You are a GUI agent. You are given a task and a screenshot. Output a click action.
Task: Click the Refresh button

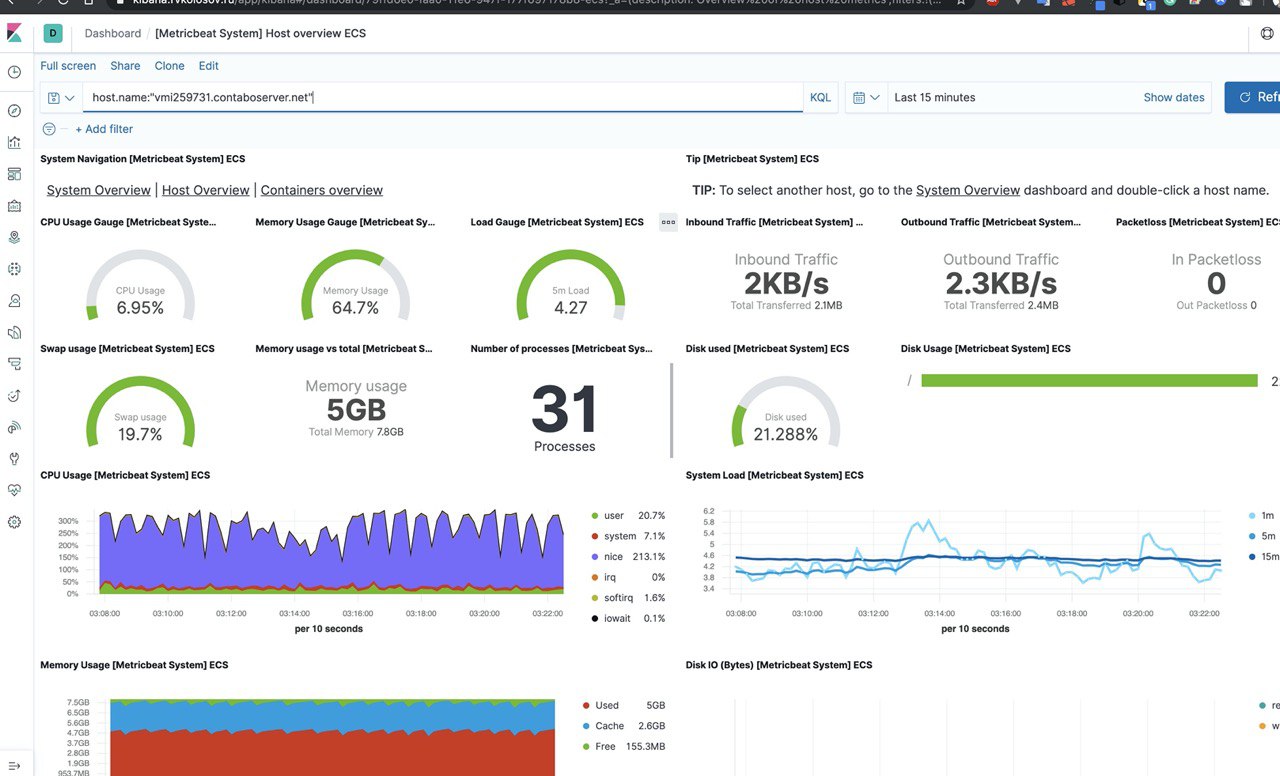[1252, 97]
